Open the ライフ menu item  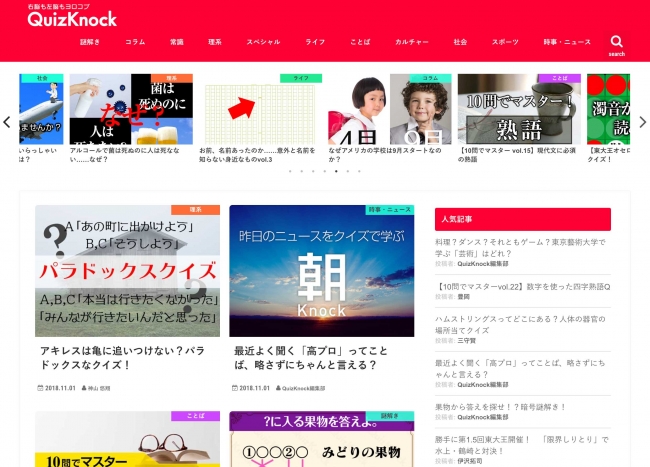[x=315, y=42]
